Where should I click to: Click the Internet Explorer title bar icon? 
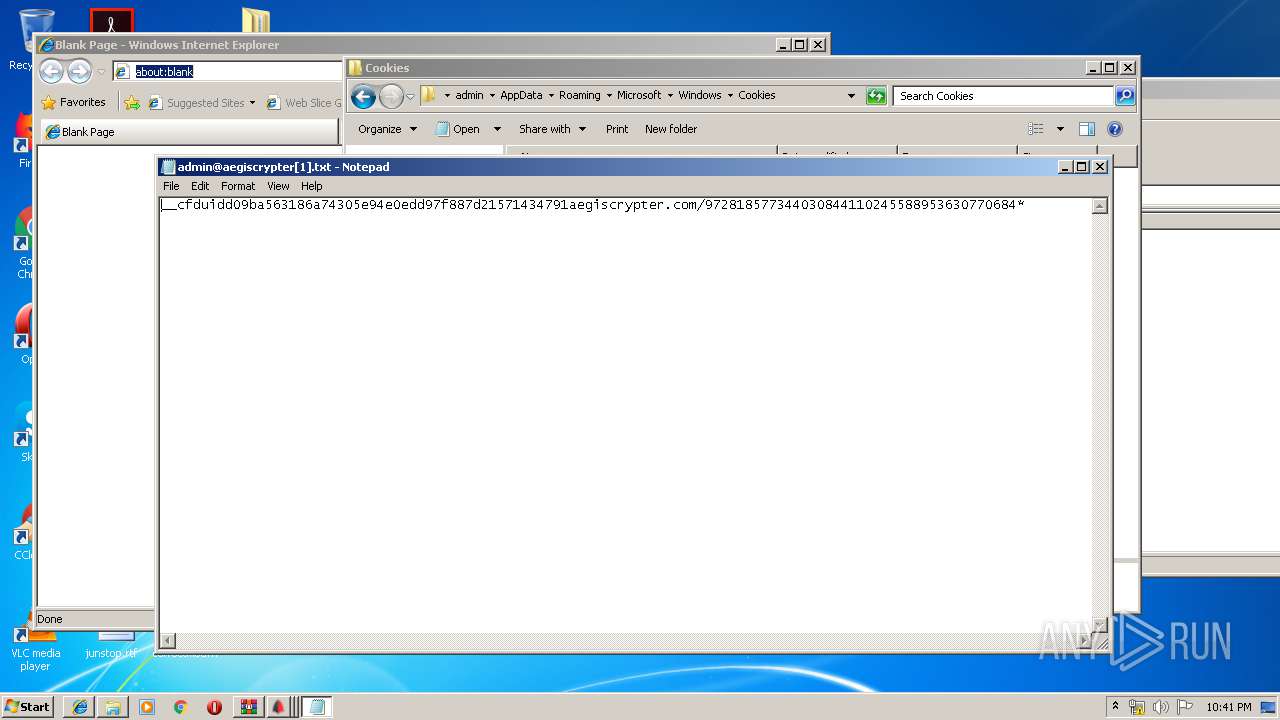click(47, 45)
